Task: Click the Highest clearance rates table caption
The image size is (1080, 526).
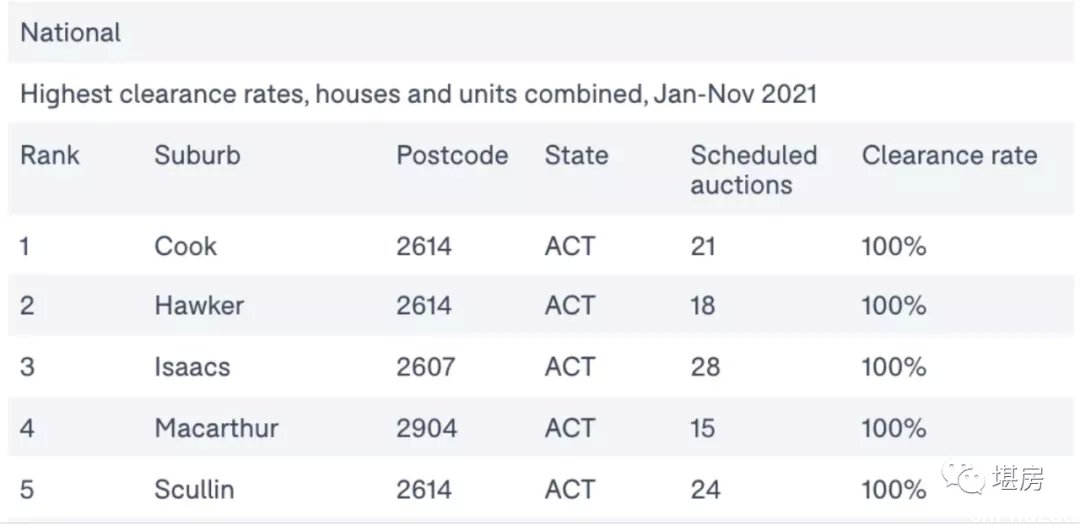Action: 418,94
